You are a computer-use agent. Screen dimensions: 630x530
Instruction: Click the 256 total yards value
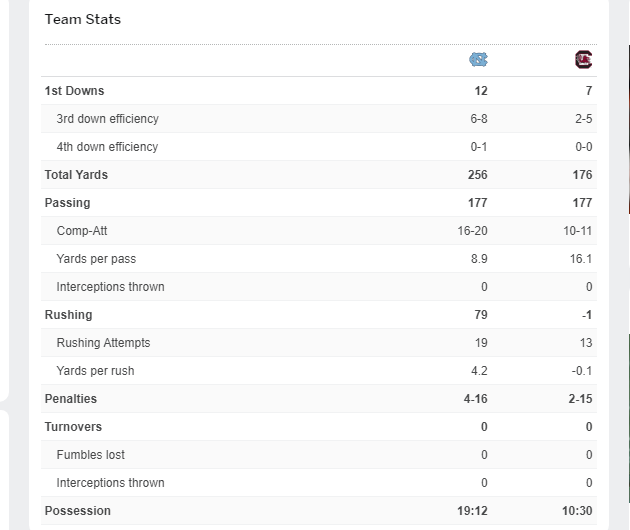click(477, 175)
